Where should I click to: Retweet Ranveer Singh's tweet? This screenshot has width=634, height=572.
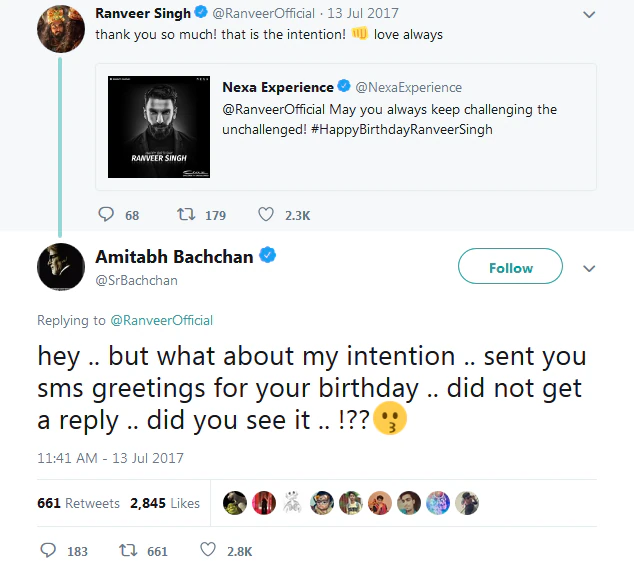point(185,214)
